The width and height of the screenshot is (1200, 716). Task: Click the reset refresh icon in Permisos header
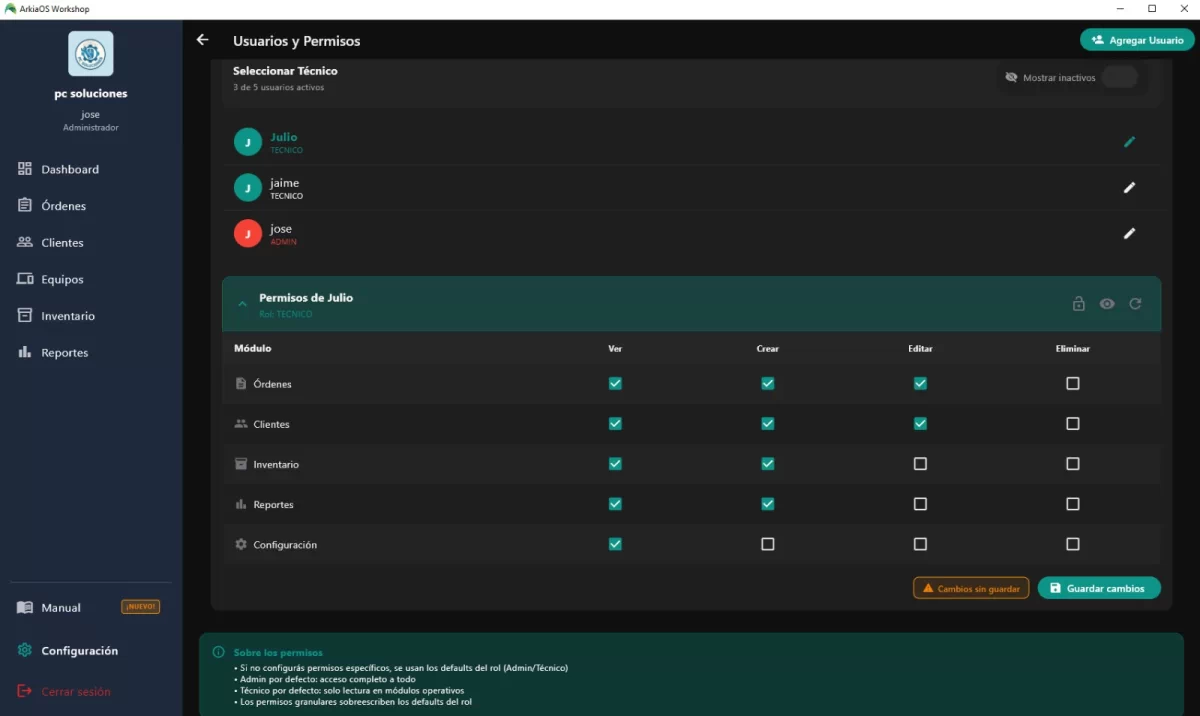pyautogui.click(x=1135, y=304)
